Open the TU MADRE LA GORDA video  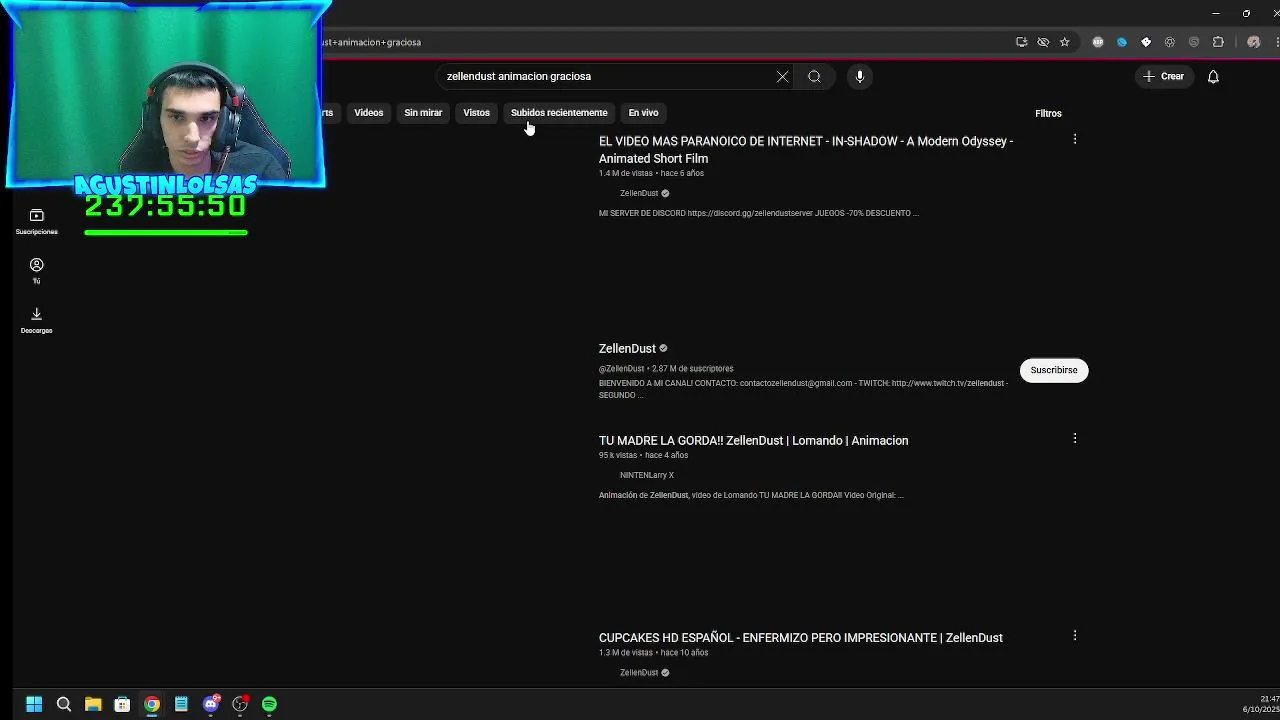pyautogui.click(x=753, y=440)
